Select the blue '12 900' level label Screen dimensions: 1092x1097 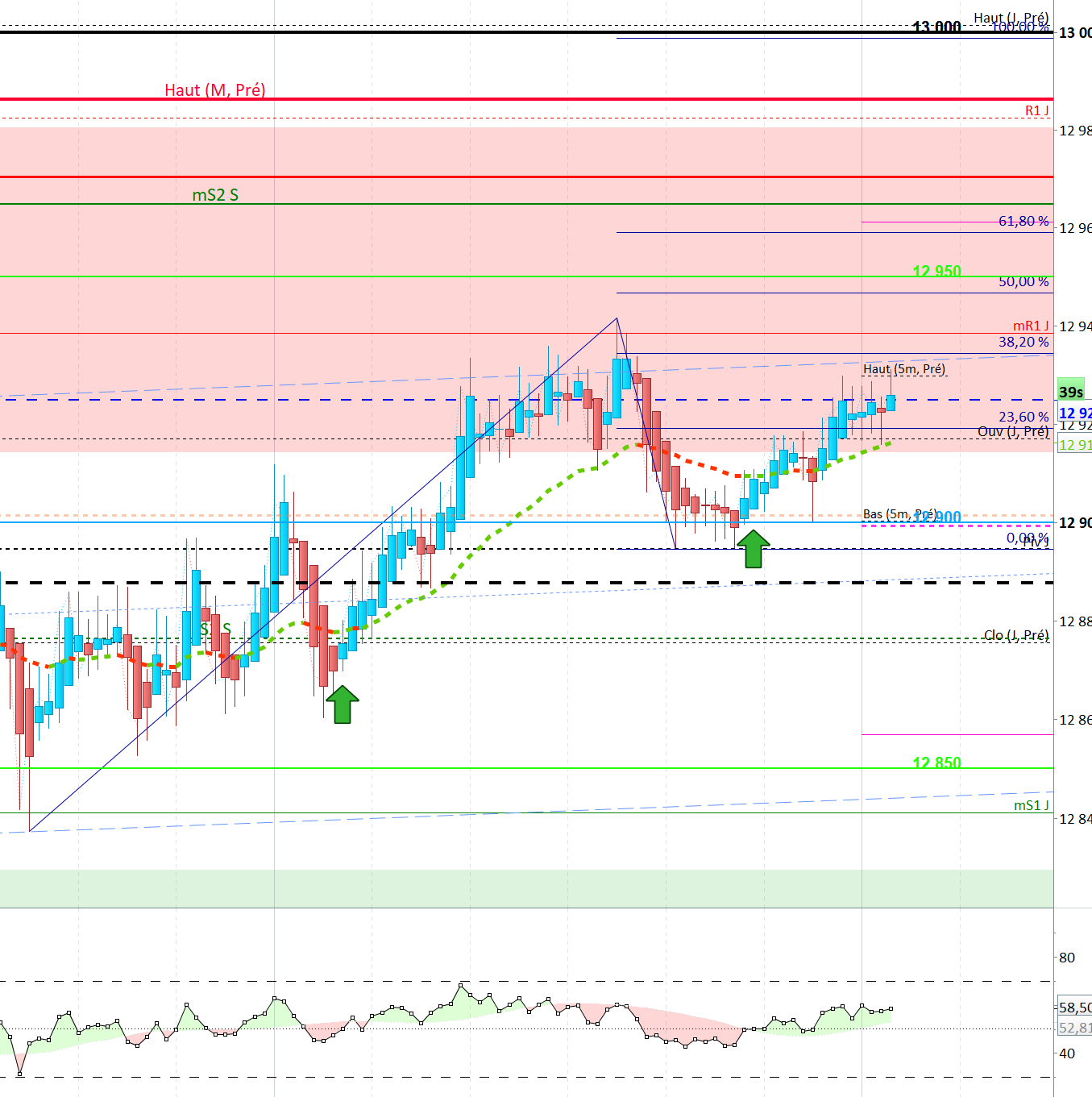click(937, 517)
